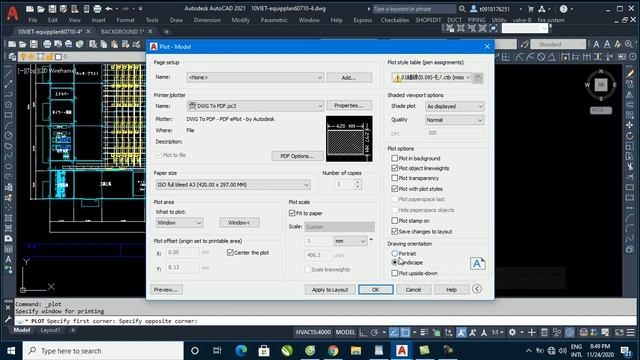Open the Paper size dropdown
The width and height of the screenshot is (640, 360).
coord(233,185)
